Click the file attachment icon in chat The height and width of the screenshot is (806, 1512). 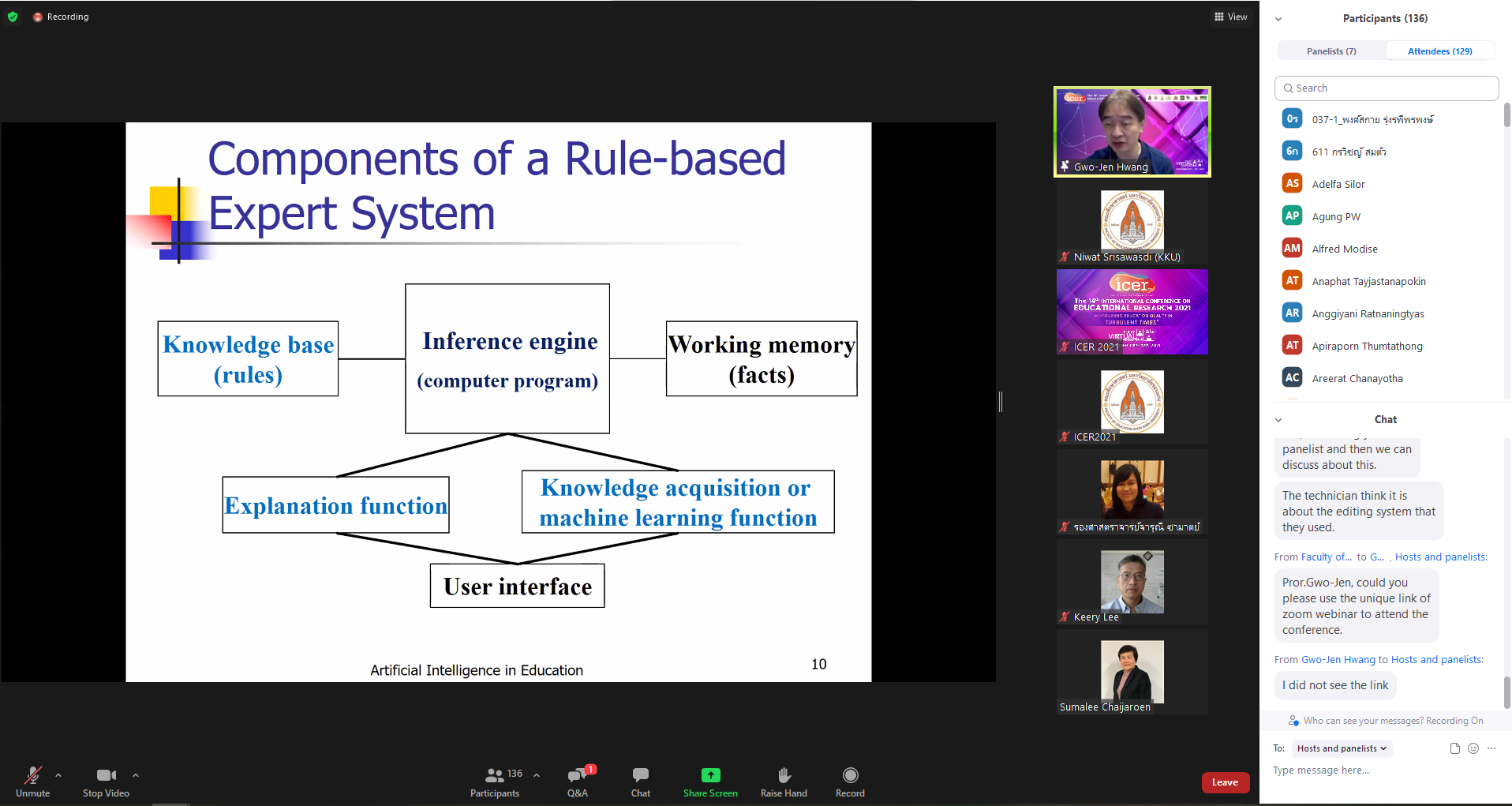1454,748
